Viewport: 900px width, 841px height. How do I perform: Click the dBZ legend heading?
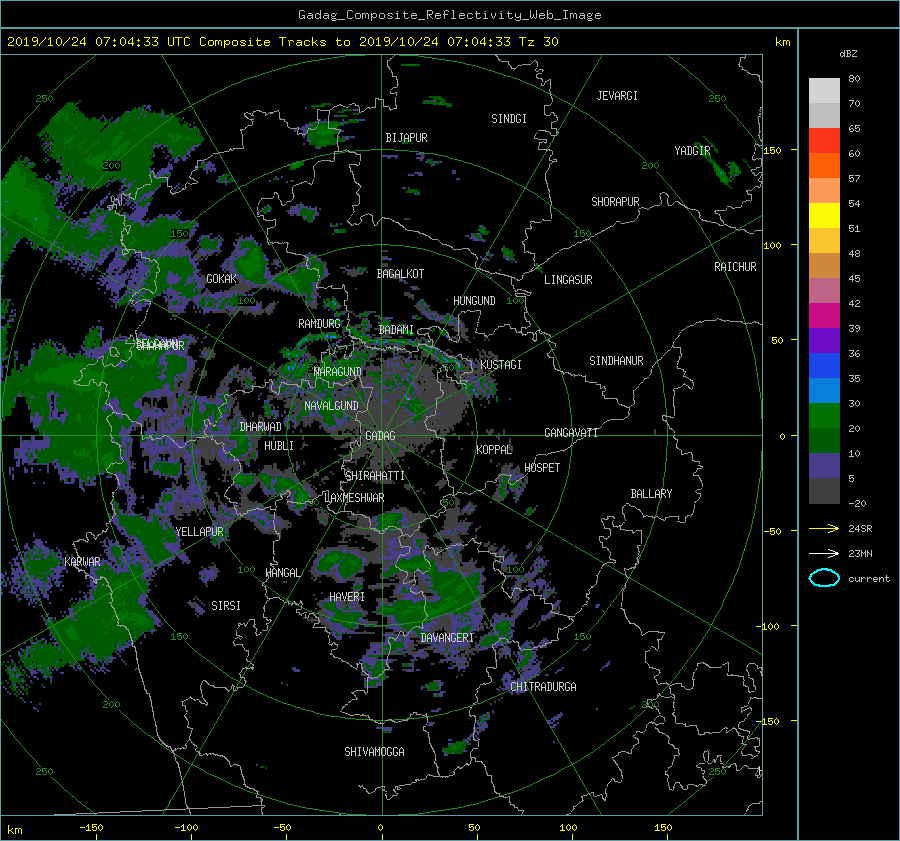(x=848, y=54)
